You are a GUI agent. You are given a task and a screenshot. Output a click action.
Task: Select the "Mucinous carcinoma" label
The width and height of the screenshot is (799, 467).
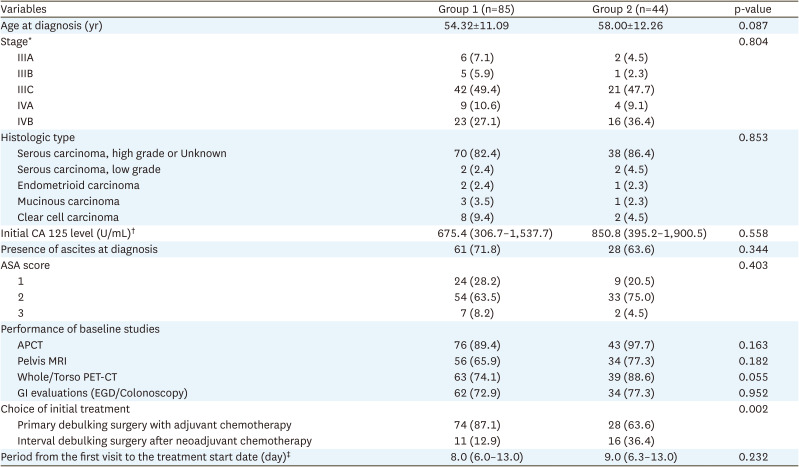pyautogui.click(x=68, y=201)
